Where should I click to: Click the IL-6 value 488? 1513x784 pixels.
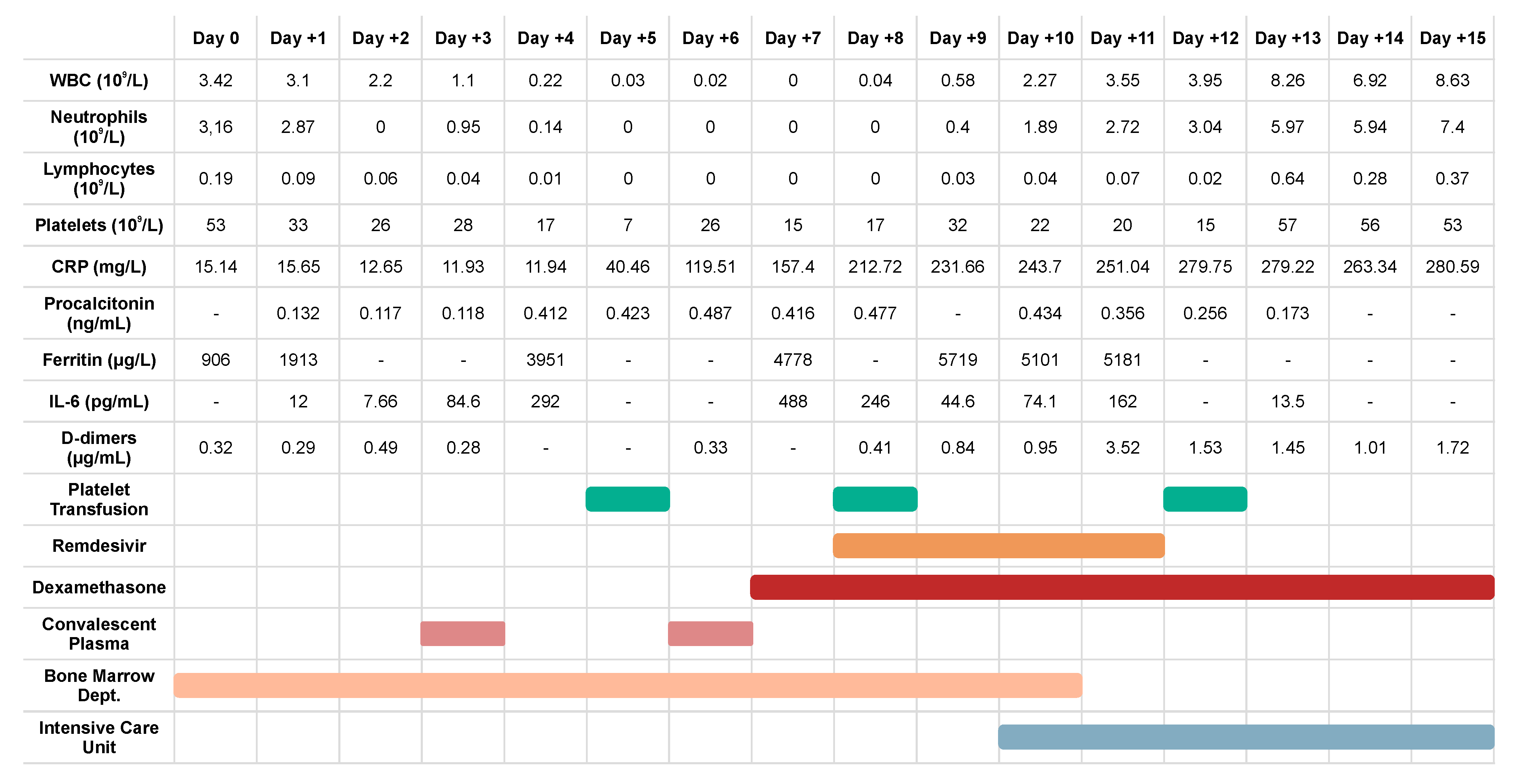(792, 401)
